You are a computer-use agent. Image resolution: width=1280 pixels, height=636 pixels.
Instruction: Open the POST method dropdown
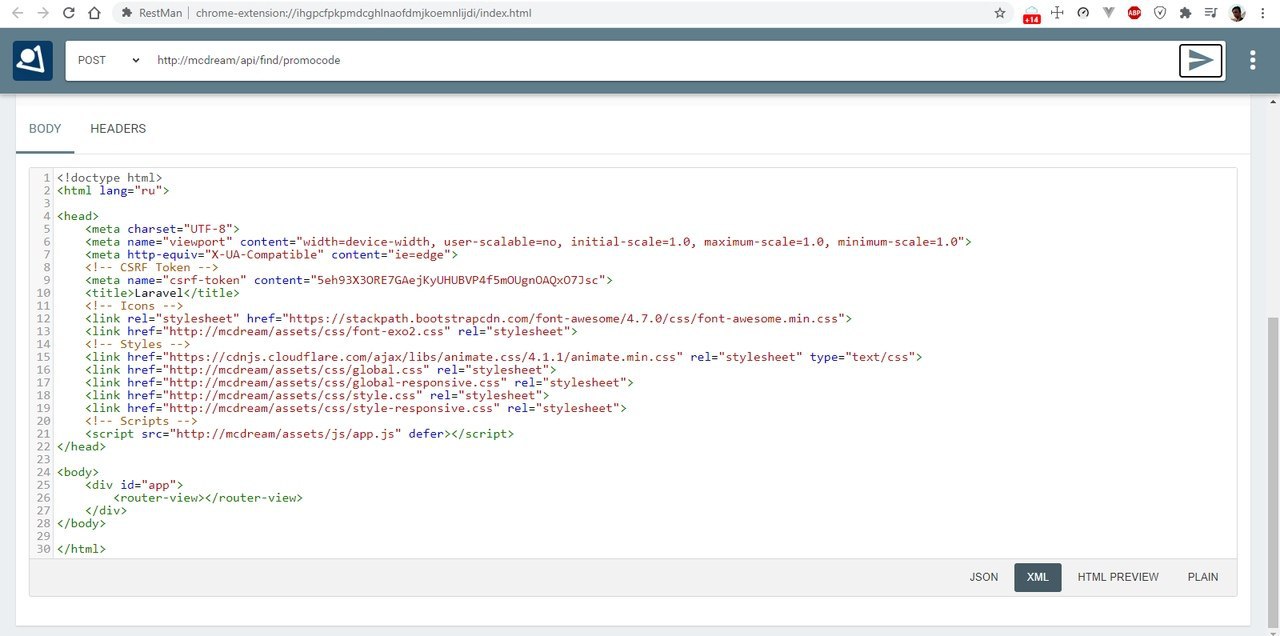click(108, 60)
